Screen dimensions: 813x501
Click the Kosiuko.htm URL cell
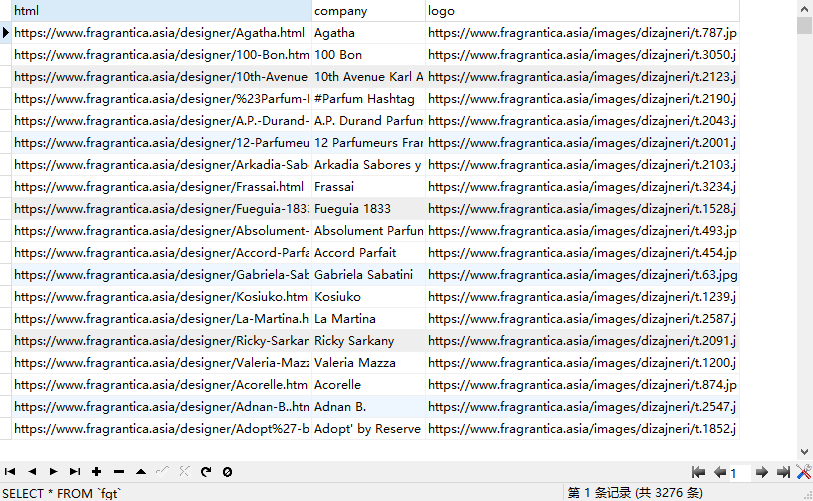pos(161,297)
